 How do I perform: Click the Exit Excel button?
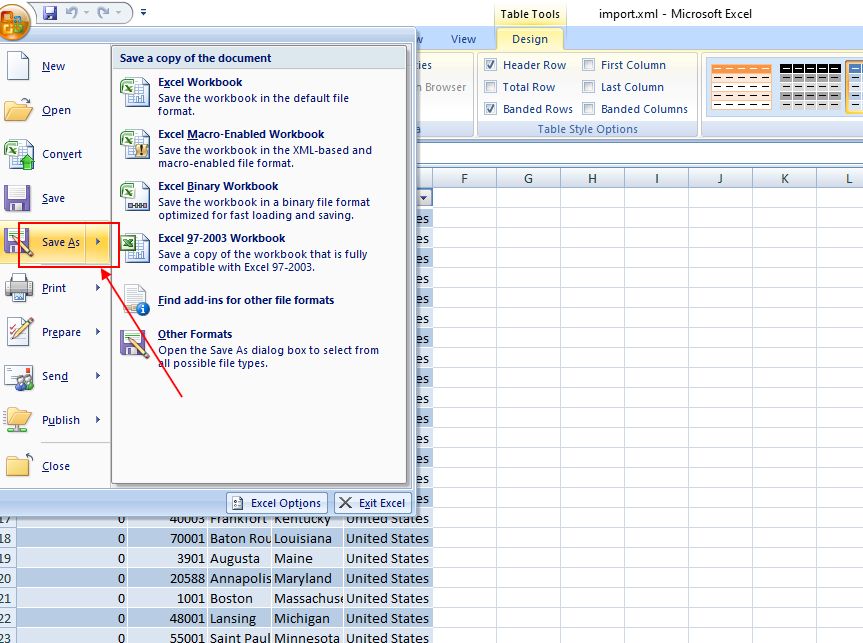(372, 503)
